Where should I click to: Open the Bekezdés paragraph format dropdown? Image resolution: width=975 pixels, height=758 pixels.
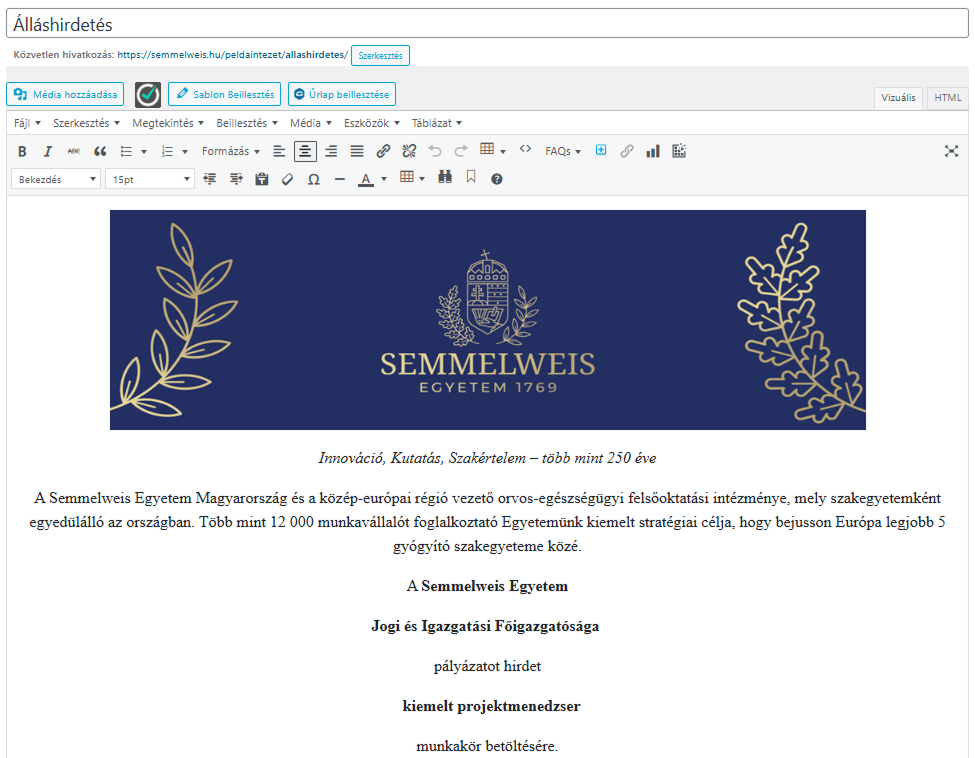click(x=56, y=179)
